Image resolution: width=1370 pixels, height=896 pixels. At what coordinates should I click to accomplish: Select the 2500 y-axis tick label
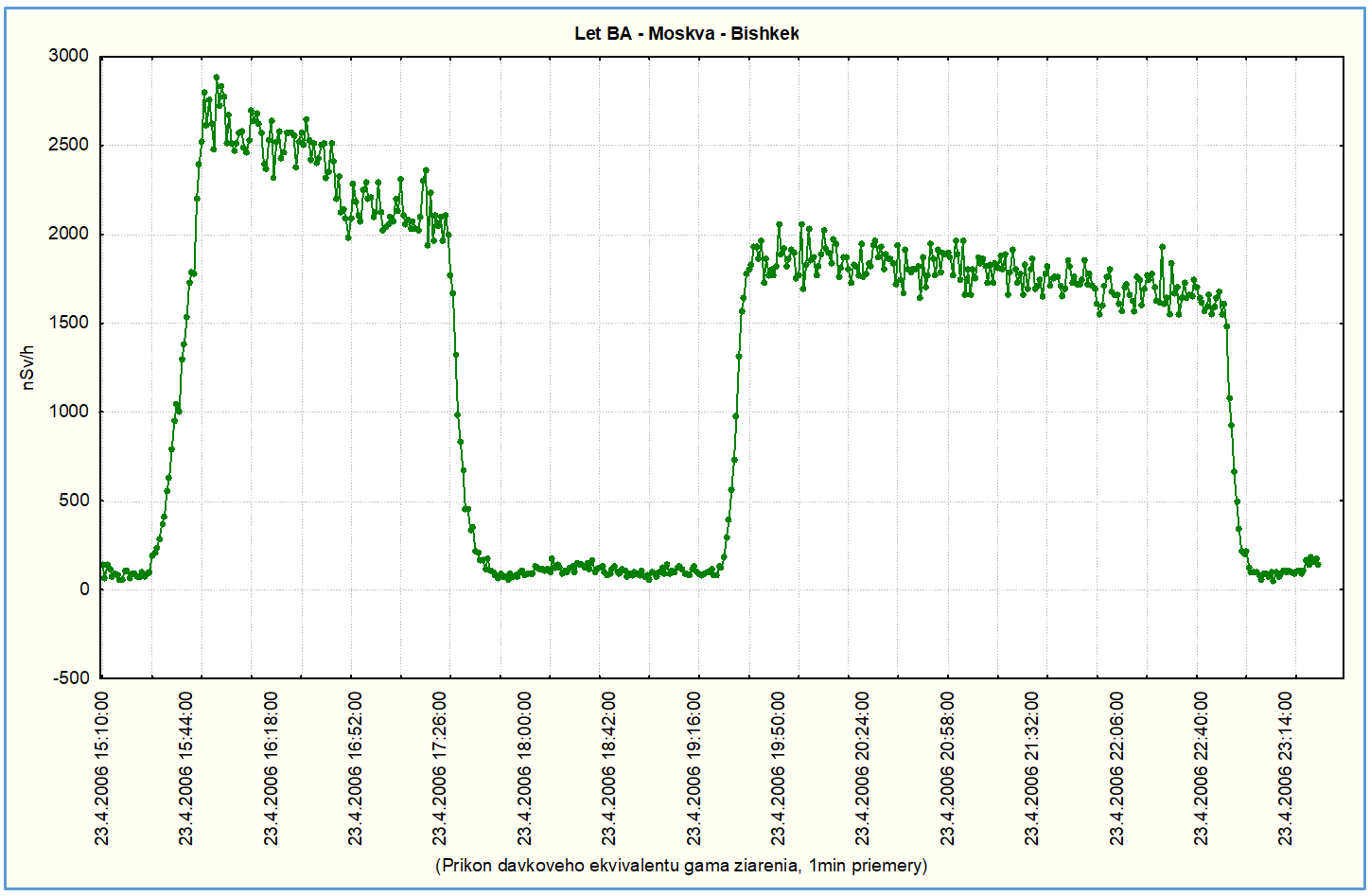click(x=68, y=146)
